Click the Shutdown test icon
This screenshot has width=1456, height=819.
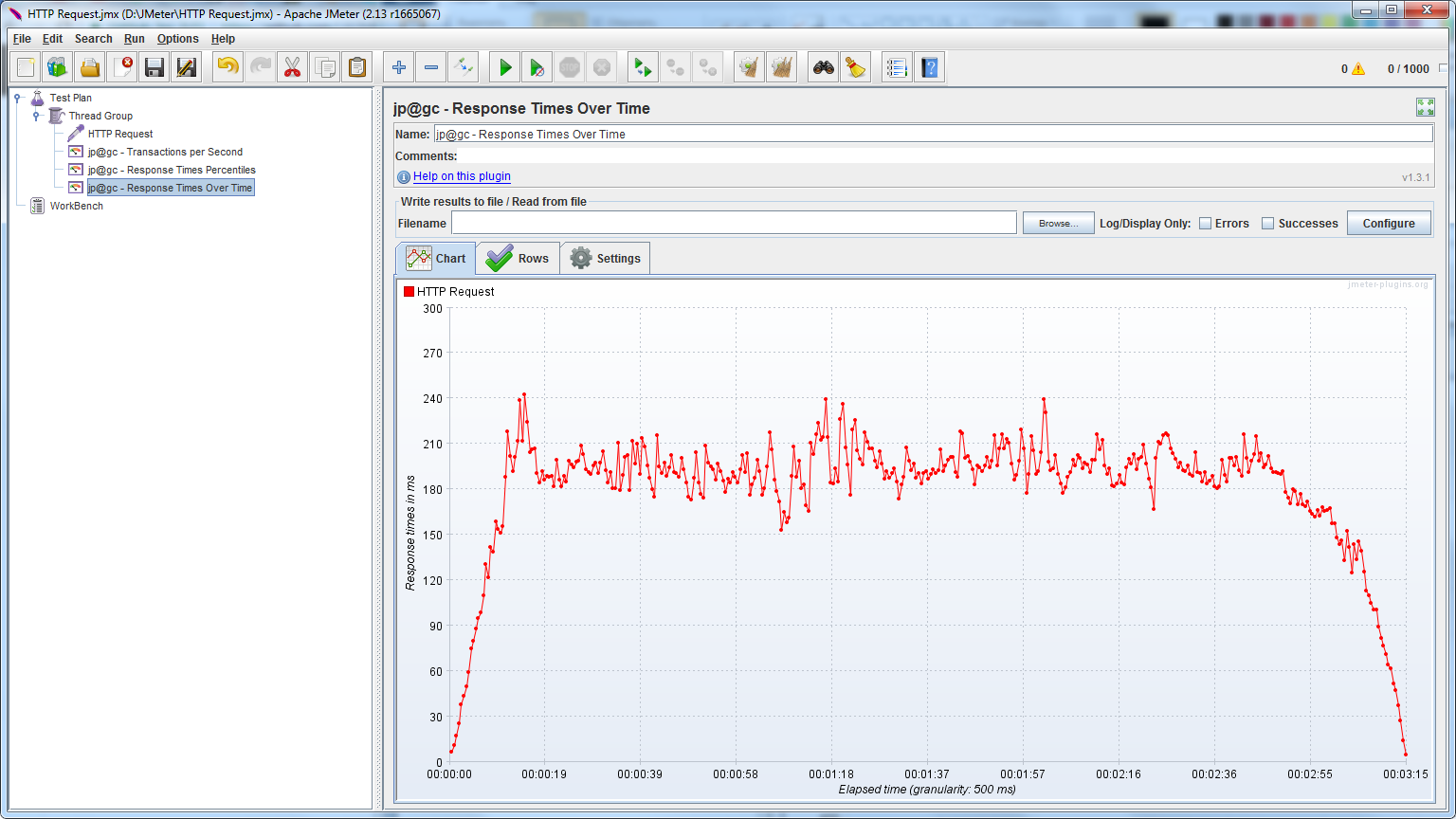602,67
